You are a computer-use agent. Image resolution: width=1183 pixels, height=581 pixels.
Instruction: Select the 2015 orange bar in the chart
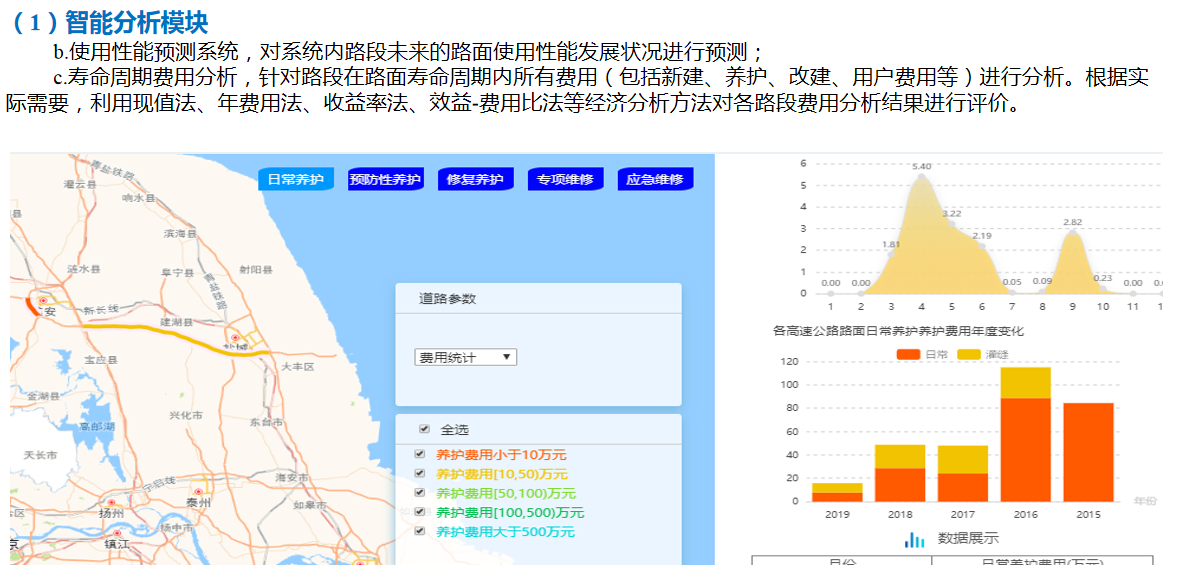(x=1089, y=450)
